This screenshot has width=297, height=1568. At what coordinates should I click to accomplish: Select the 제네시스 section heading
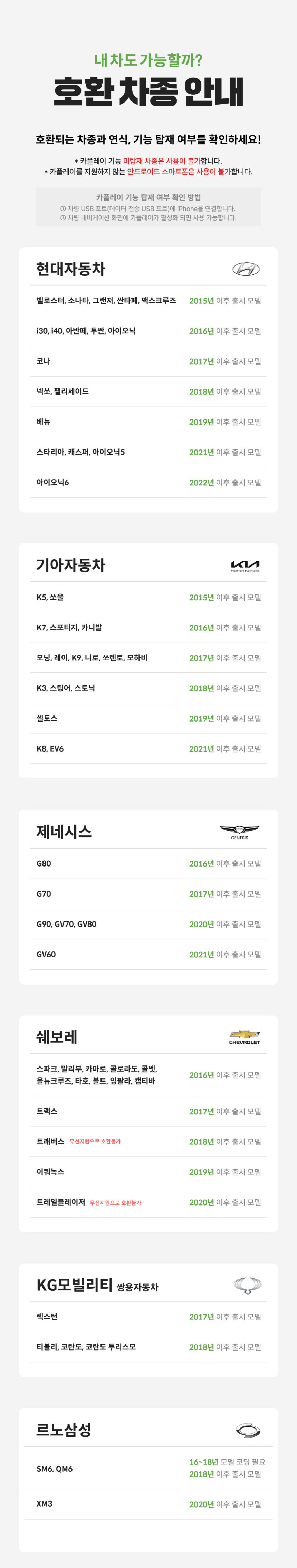(64, 832)
